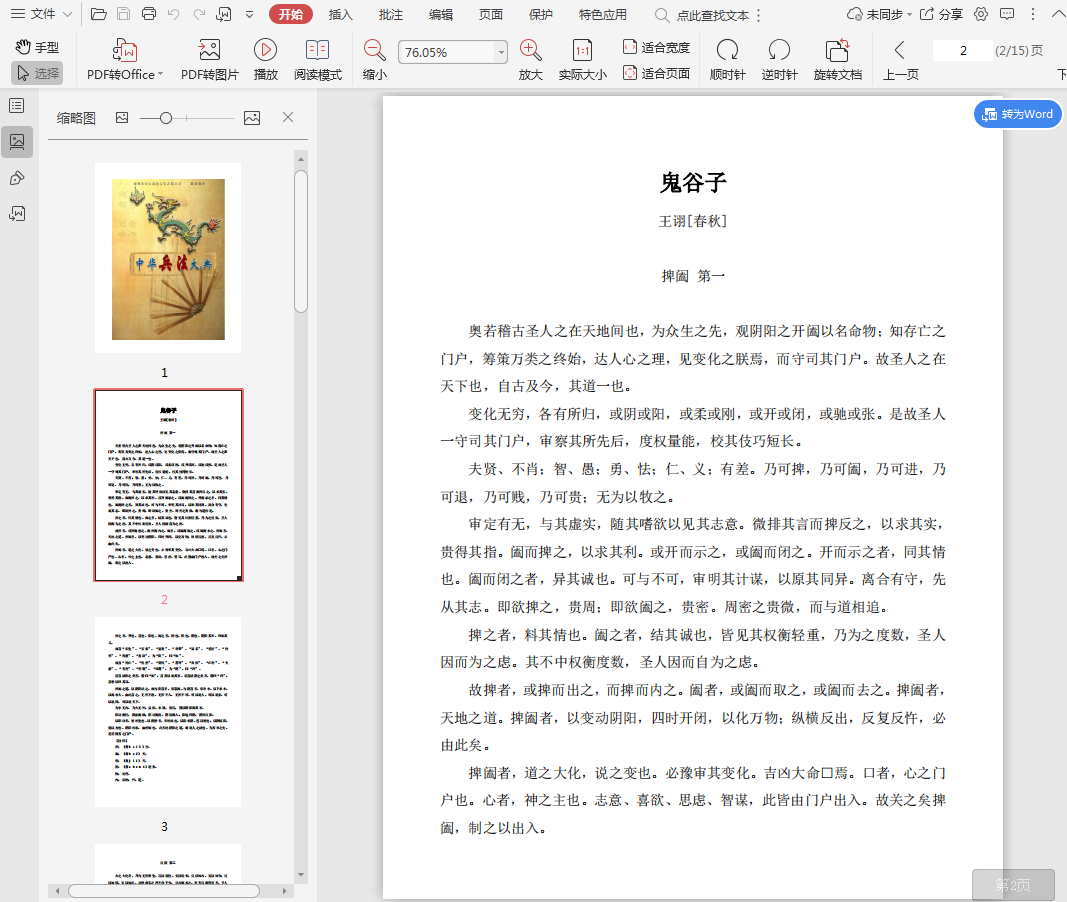This screenshot has height=902, width=1067.
Task: Open the bookmarks outline sidebar panel
Action: tap(17, 106)
